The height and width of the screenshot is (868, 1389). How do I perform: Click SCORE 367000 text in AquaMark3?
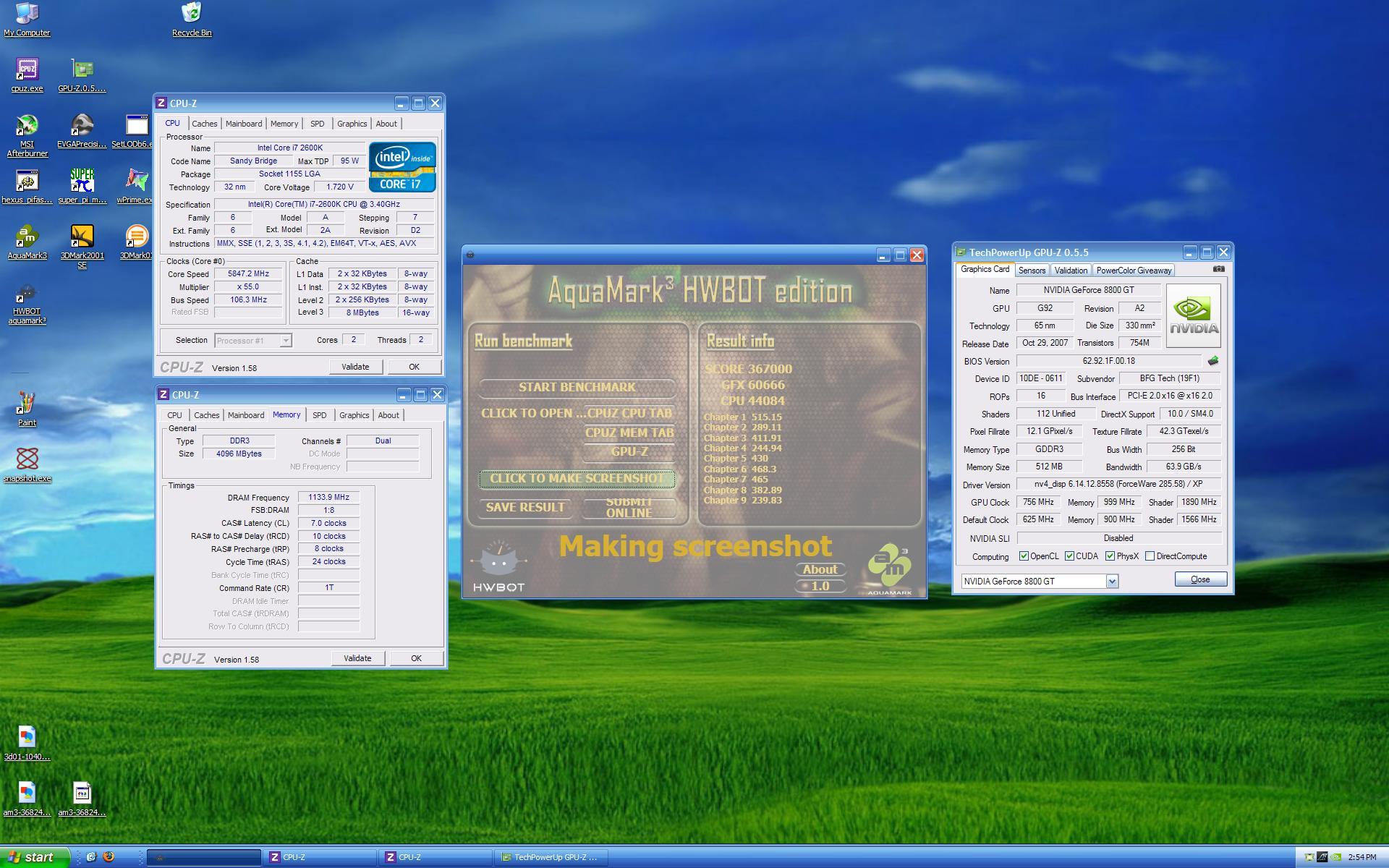click(748, 369)
